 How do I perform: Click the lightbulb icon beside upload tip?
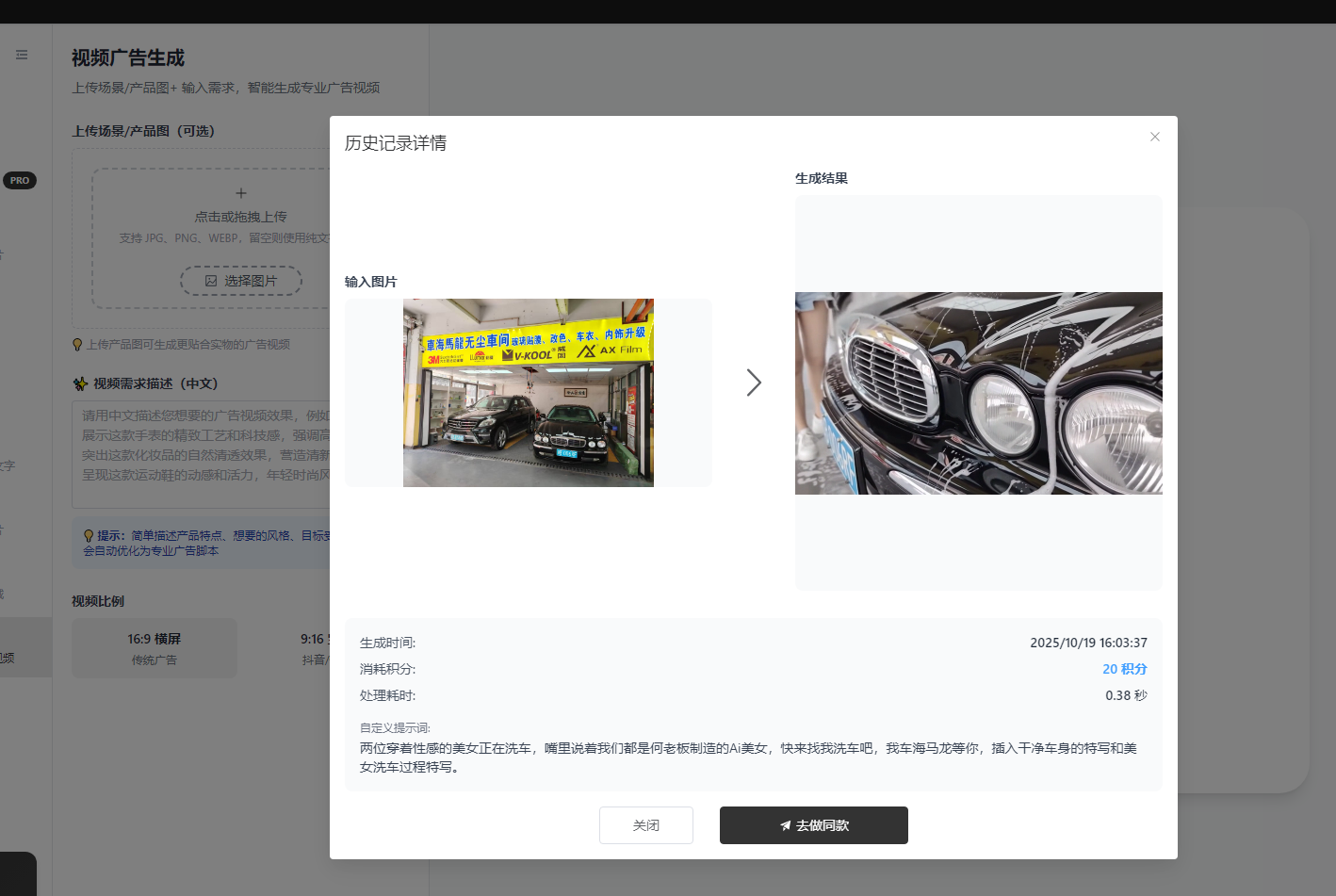[77, 345]
